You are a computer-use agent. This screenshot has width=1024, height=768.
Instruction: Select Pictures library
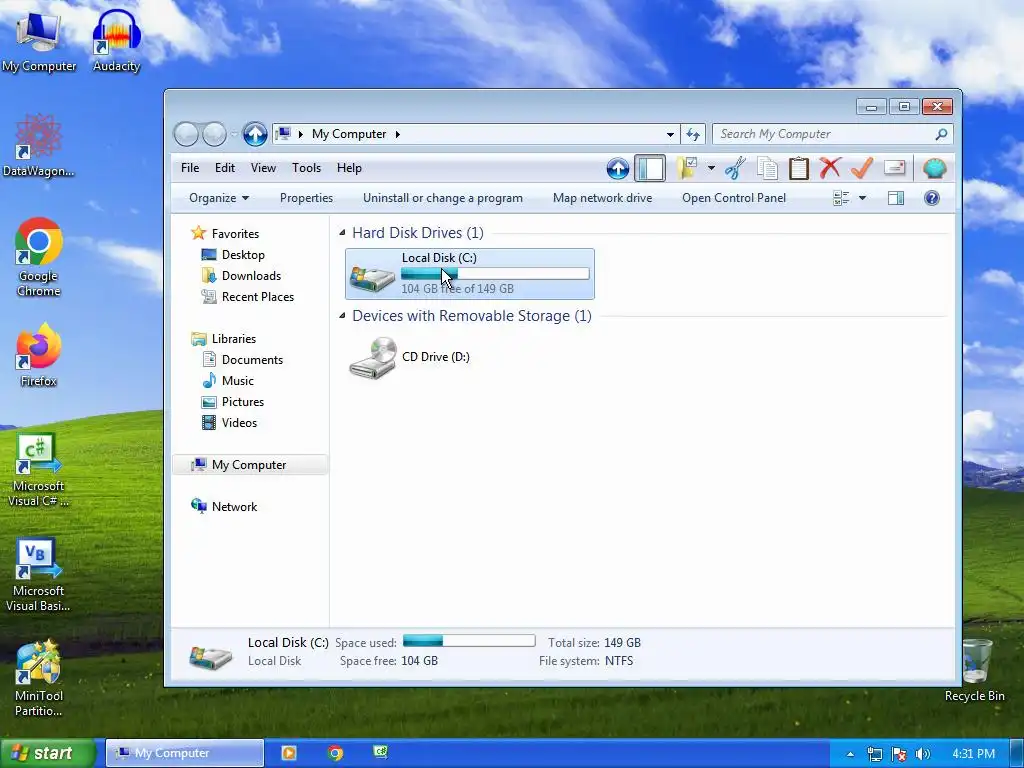pos(243,402)
